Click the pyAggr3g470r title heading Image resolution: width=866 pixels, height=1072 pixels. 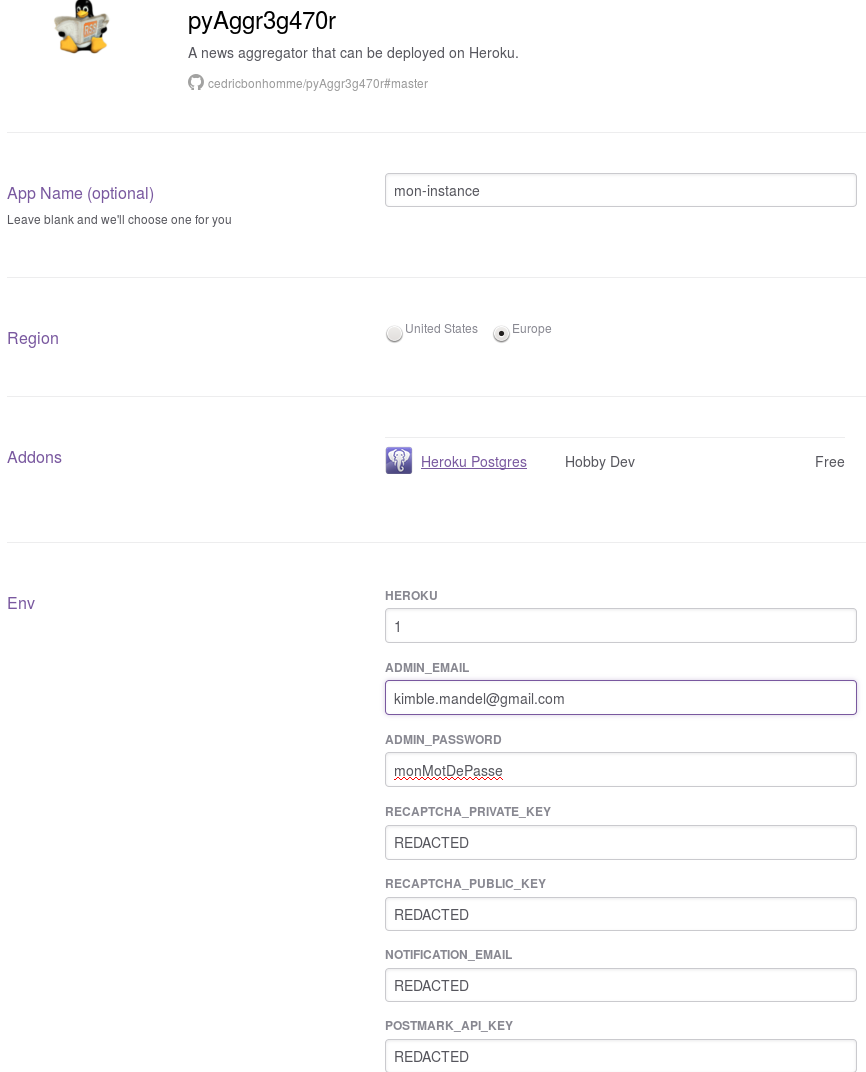(262, 21)
